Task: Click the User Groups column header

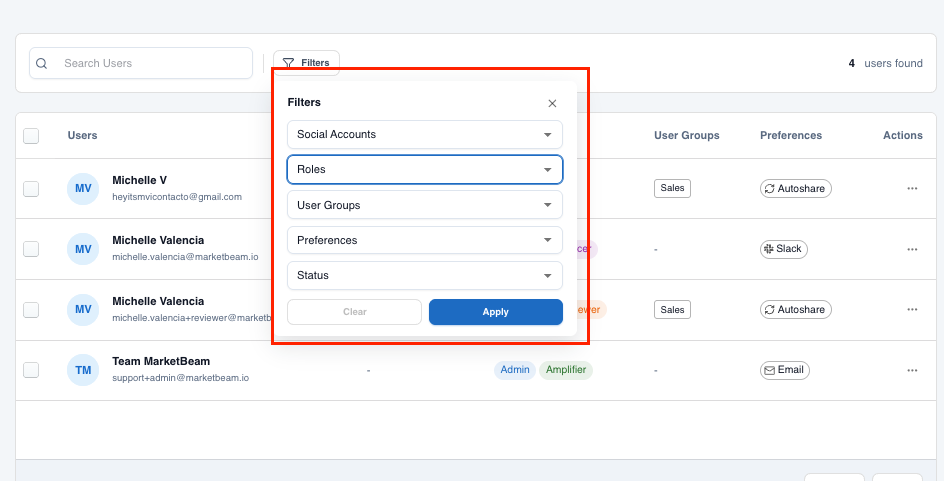Action: pos(687,135)
